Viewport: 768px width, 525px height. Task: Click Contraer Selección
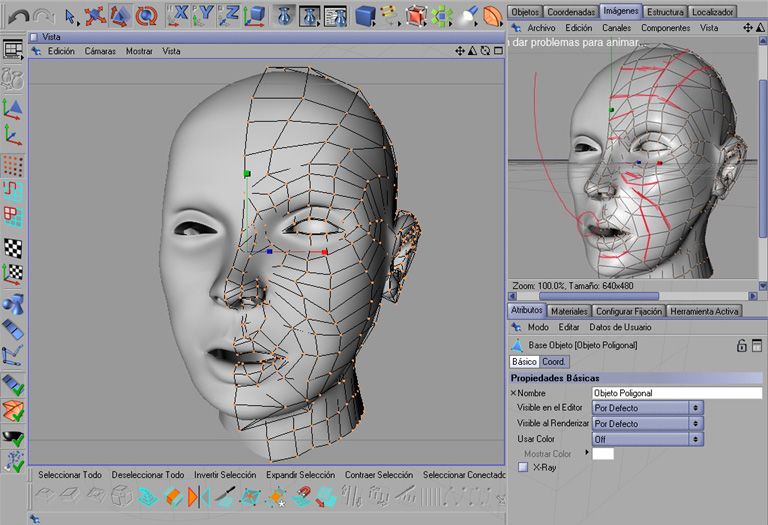[379, 475]
